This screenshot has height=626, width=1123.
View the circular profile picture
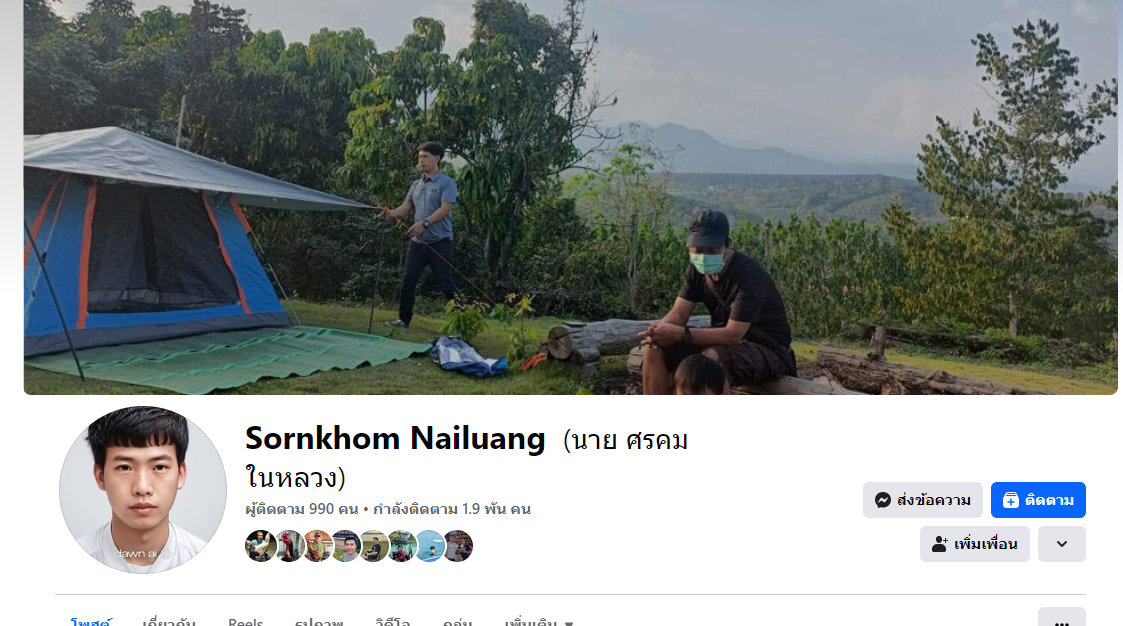point(143,490)
